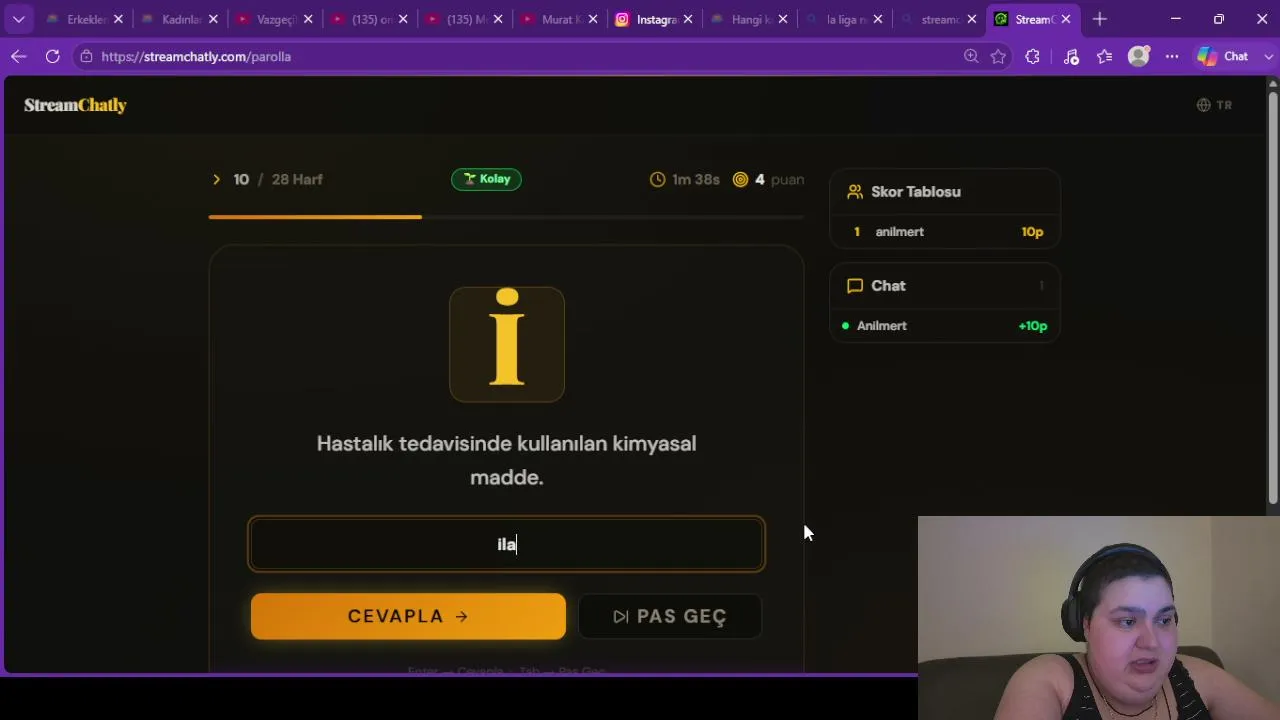Screen dimensions: 1280x720
Task: Open browser settings and more menu
Action: (x=1172, y=57)
